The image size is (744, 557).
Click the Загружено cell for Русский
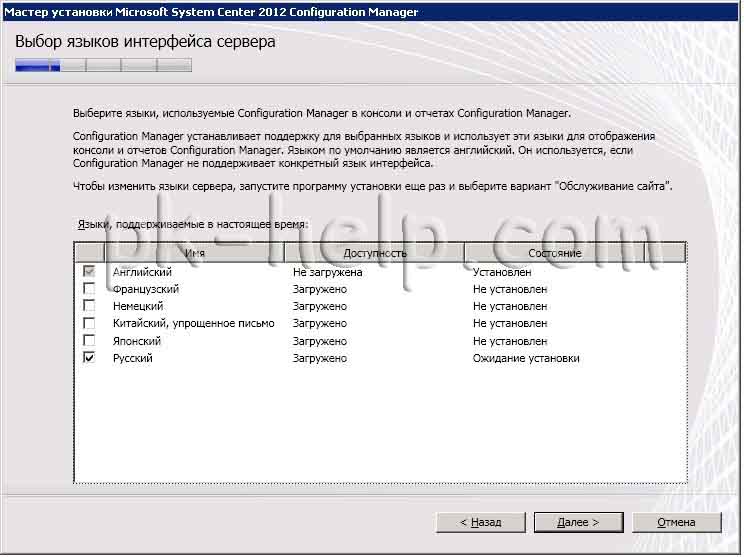click(320, 359)
